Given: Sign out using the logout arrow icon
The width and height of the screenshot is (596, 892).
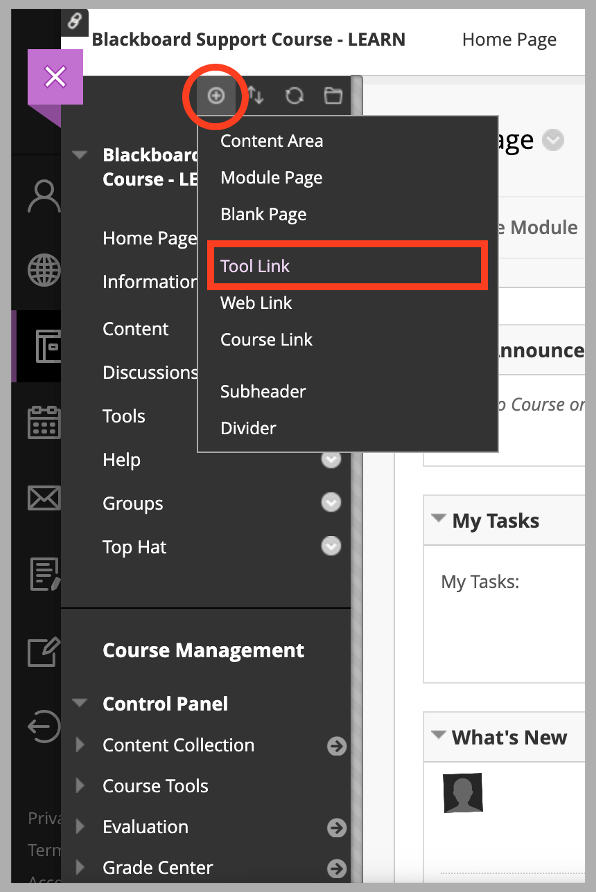Looking at the screenshot, I should click(x=44, y=727).
